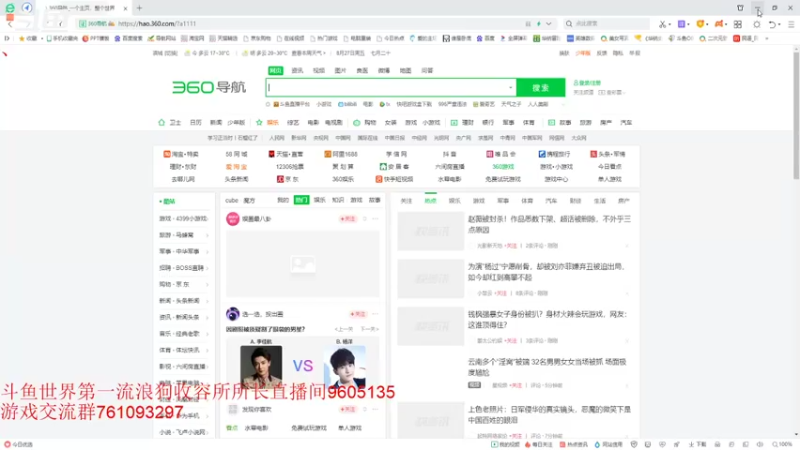Open the search box suggestion dropdown arrow
Screen dimensions: 800x450
click(510, 88)
